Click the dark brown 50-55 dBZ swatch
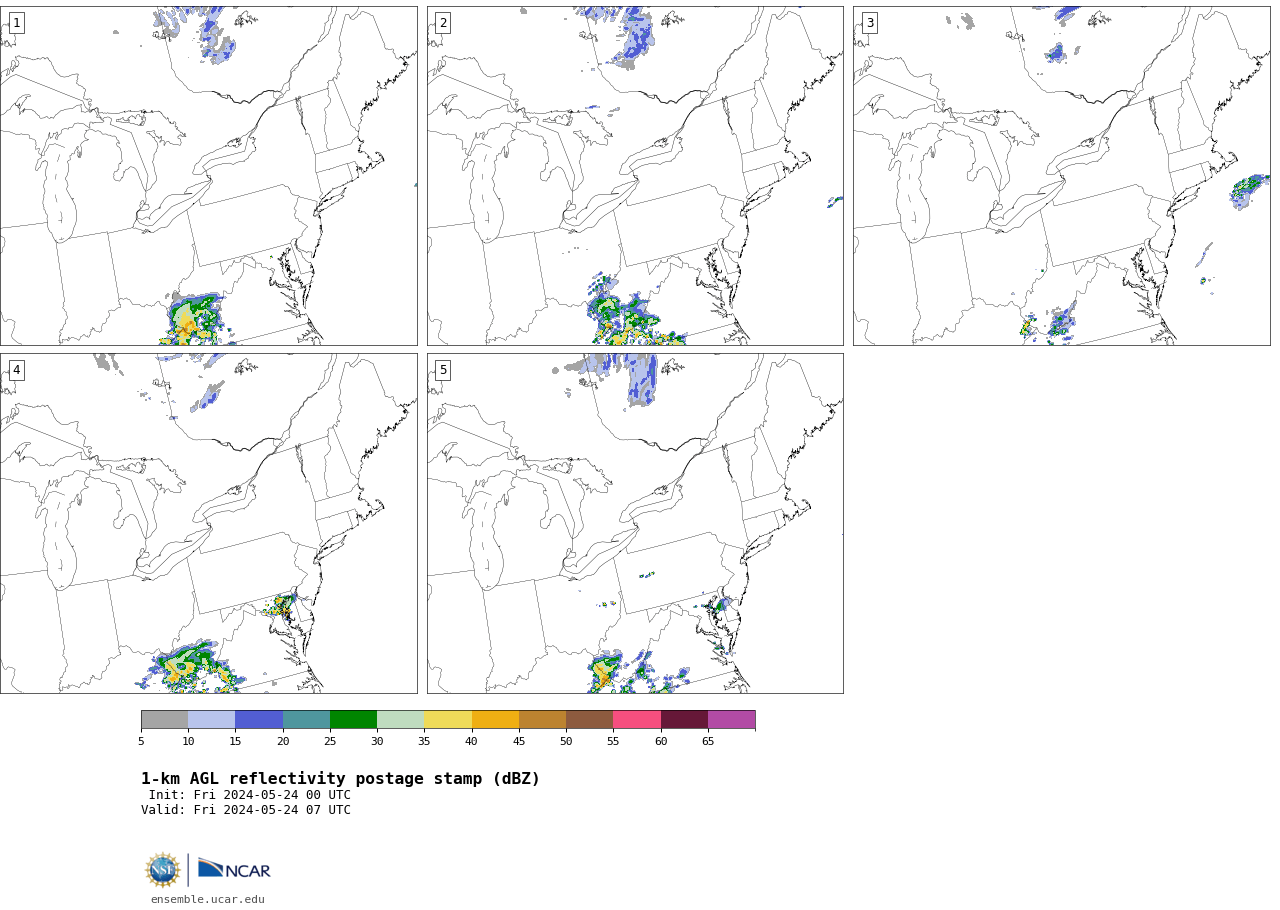The image size is (1280, 910). coord(590,720)
